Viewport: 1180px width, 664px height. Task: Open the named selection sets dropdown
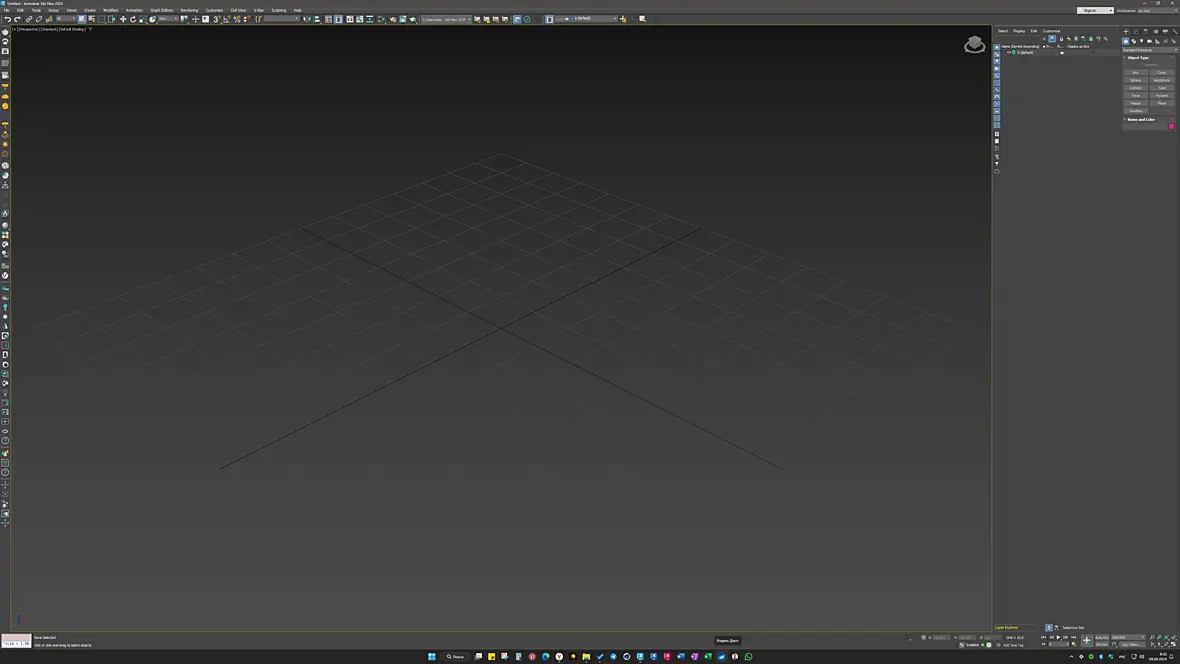point(281,19)
